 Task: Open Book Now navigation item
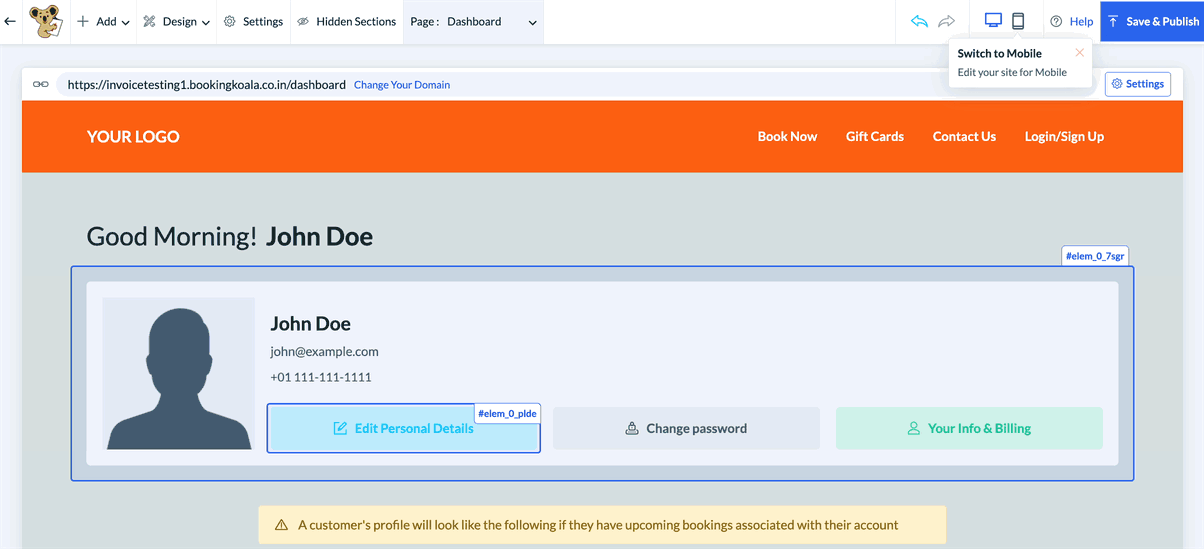tap(787, 136)
